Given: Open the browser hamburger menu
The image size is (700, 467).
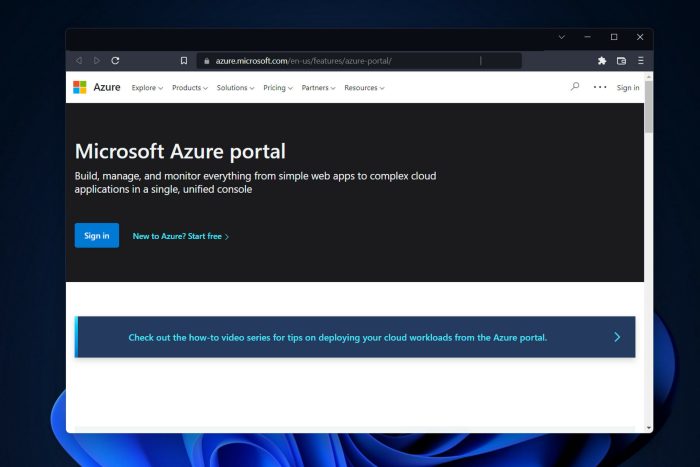Looking at the screenshot, I should 641,61.
